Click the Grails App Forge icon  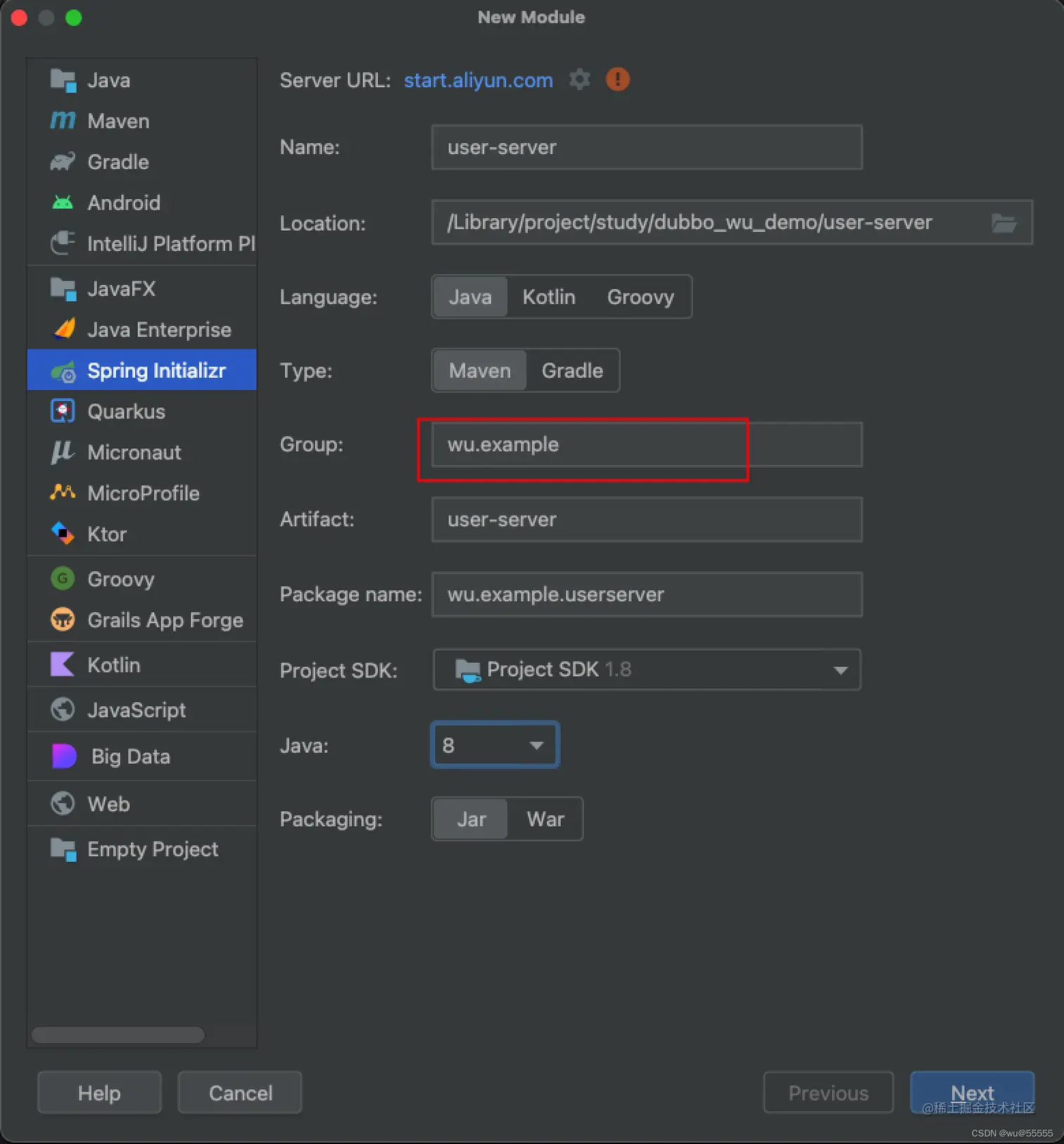click(63, 619)
